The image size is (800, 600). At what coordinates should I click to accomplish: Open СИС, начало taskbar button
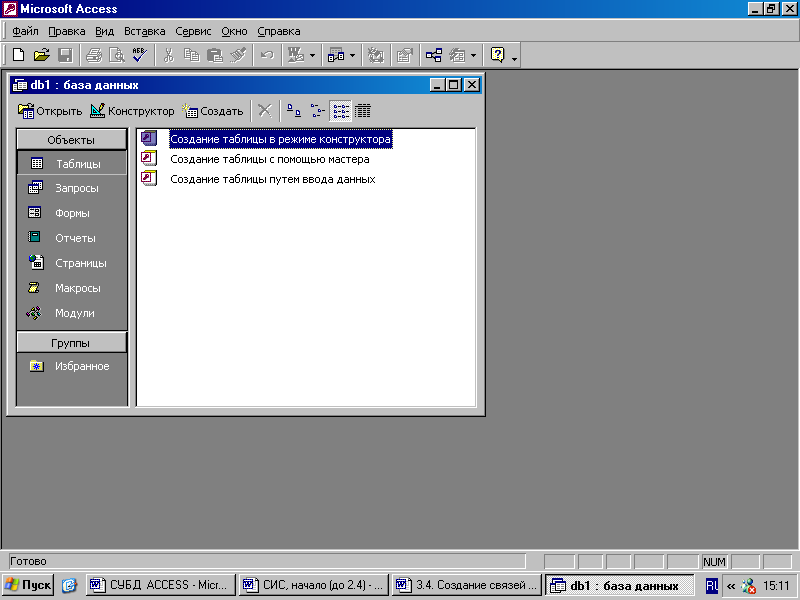tap(314, 585)
